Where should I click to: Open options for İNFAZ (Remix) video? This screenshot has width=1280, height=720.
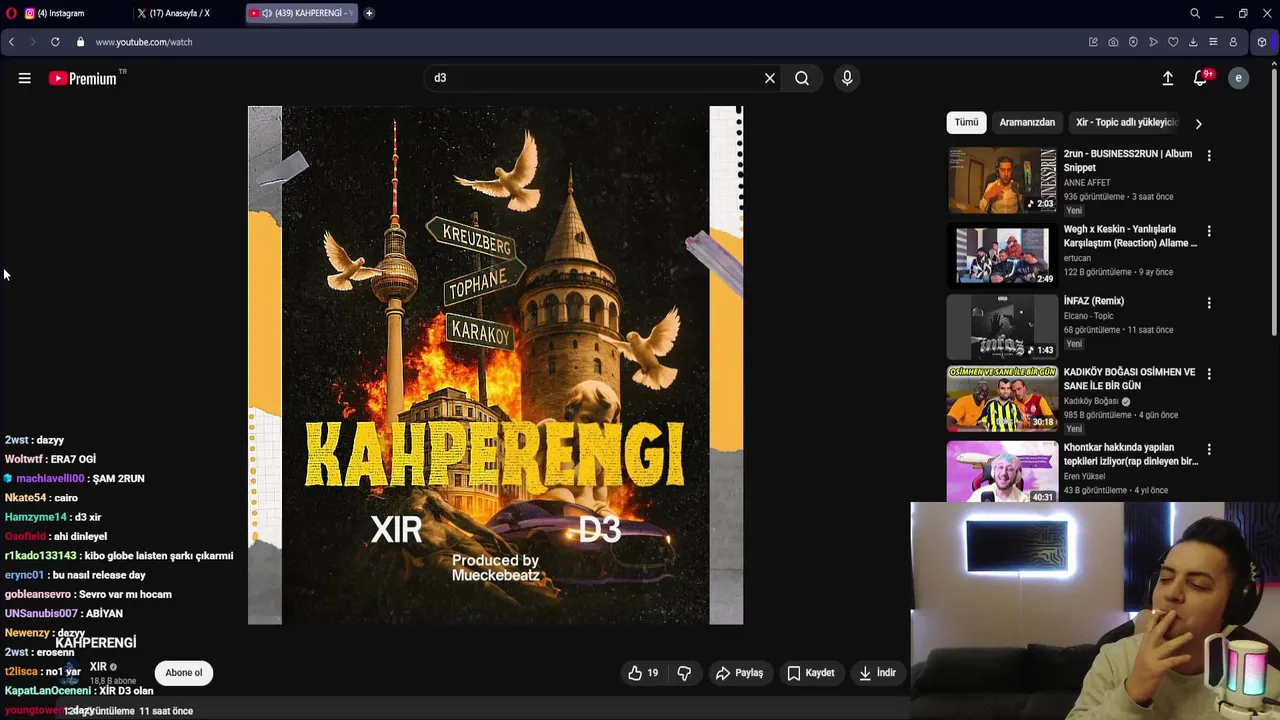click(x=1209, y=303)
